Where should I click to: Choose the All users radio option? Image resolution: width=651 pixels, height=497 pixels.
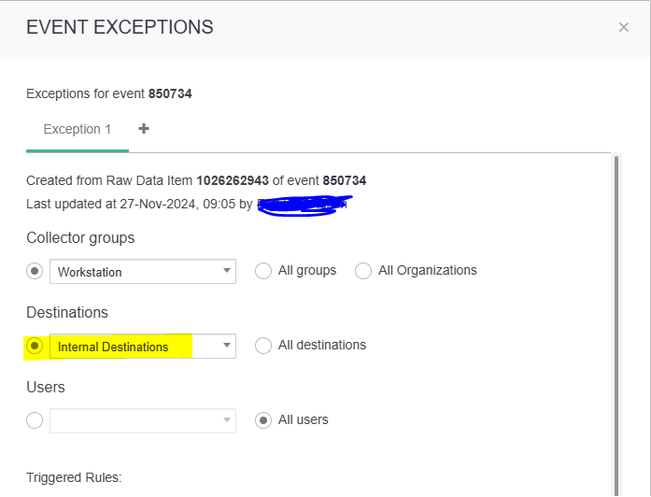click(x=264, y=420)
